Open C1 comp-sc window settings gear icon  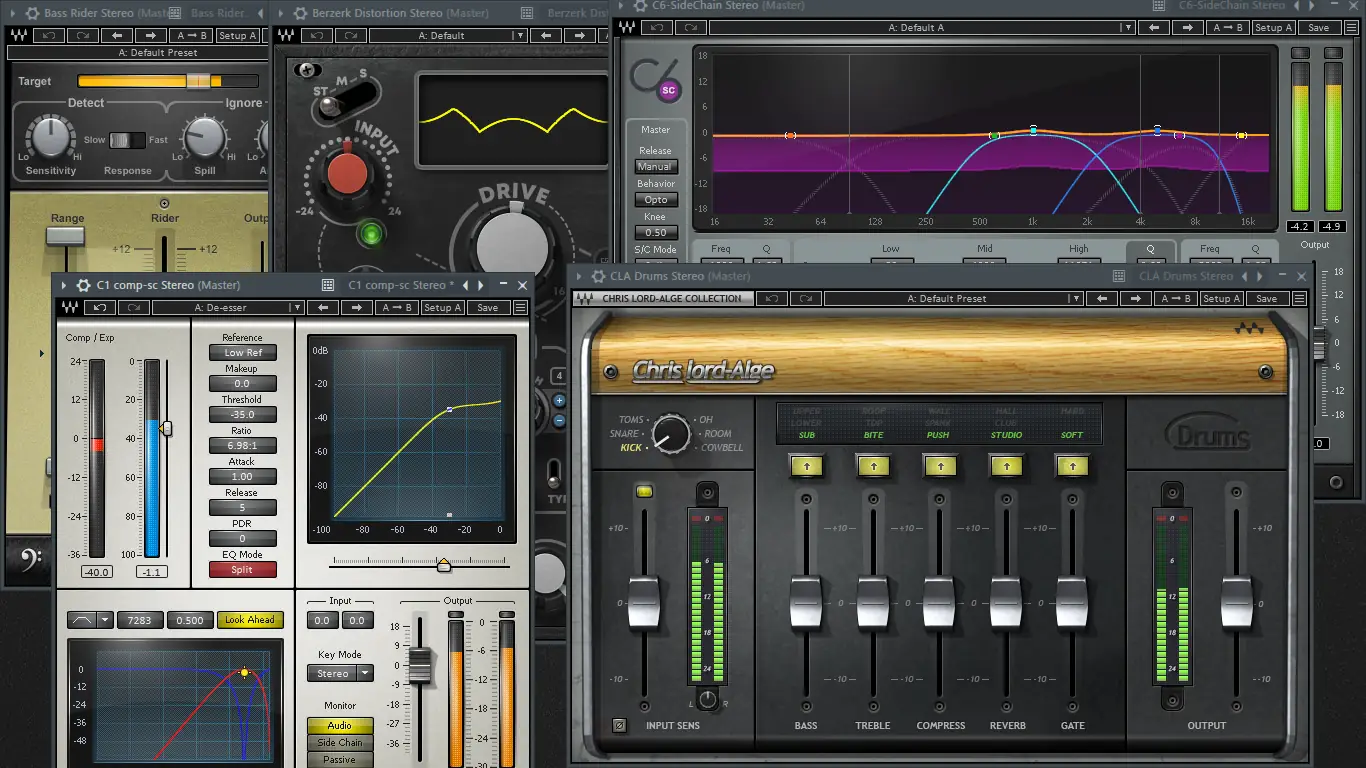(x=84, y=285)
